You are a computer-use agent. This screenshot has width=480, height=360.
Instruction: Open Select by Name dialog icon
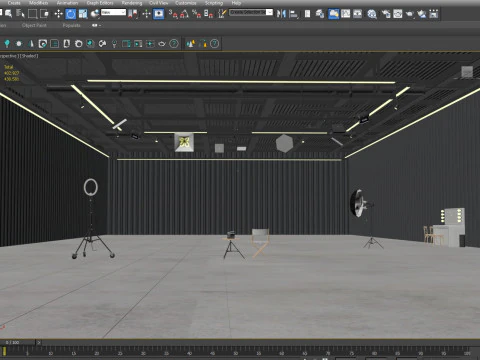[20, 14]
